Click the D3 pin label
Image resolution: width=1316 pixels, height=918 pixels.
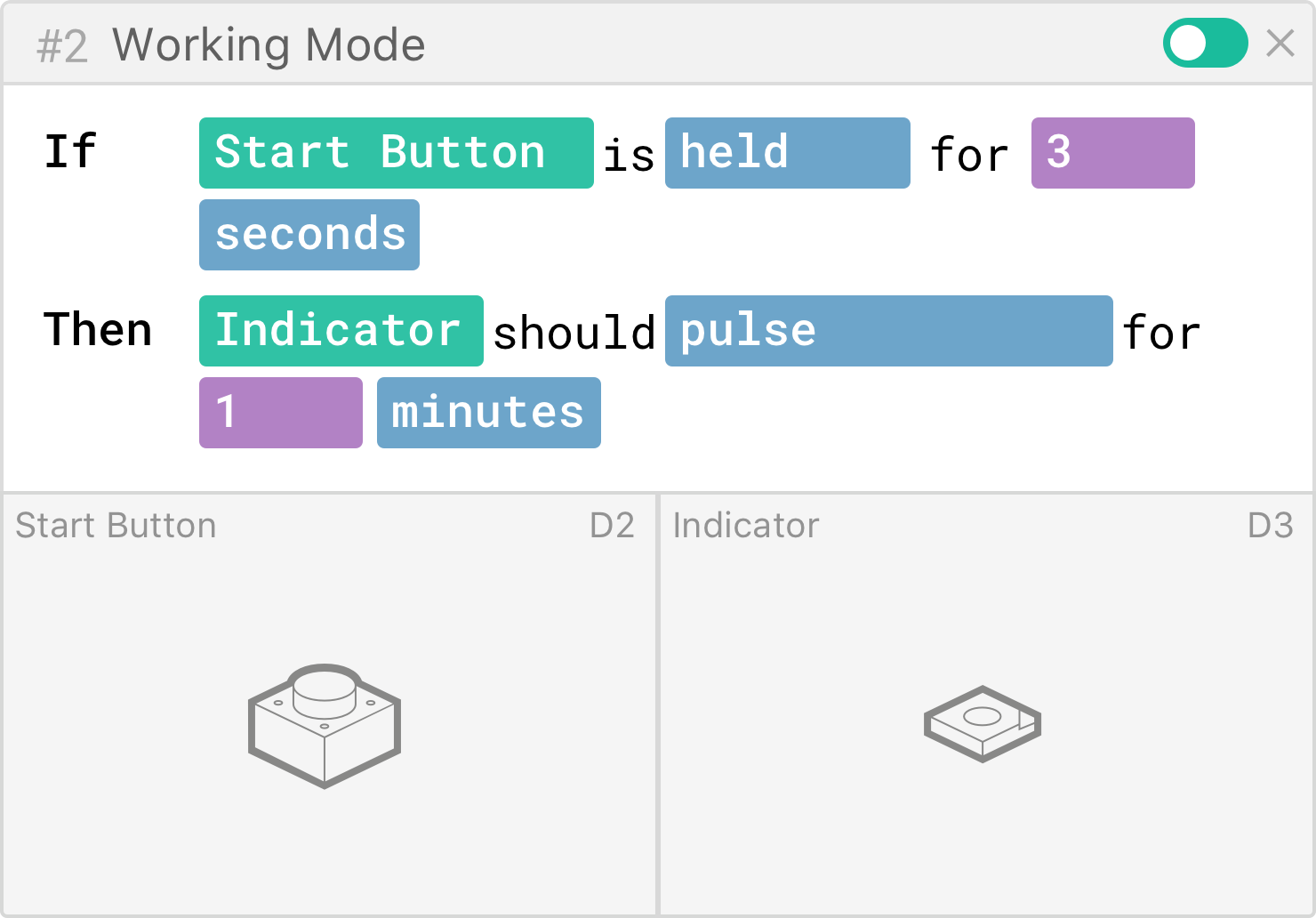(x=1270, y=526)
